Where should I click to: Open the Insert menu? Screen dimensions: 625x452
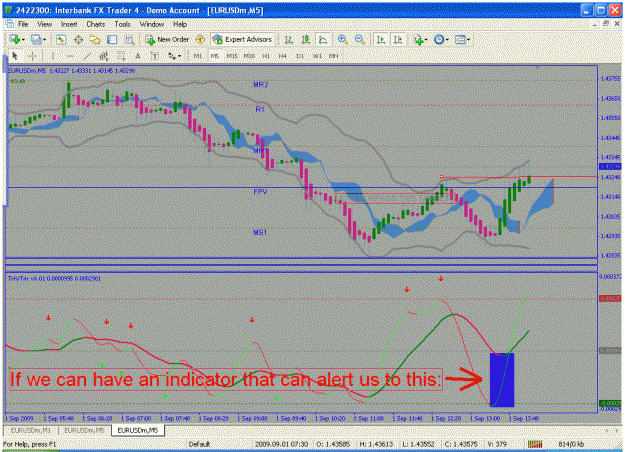click(x=69, y=24)
